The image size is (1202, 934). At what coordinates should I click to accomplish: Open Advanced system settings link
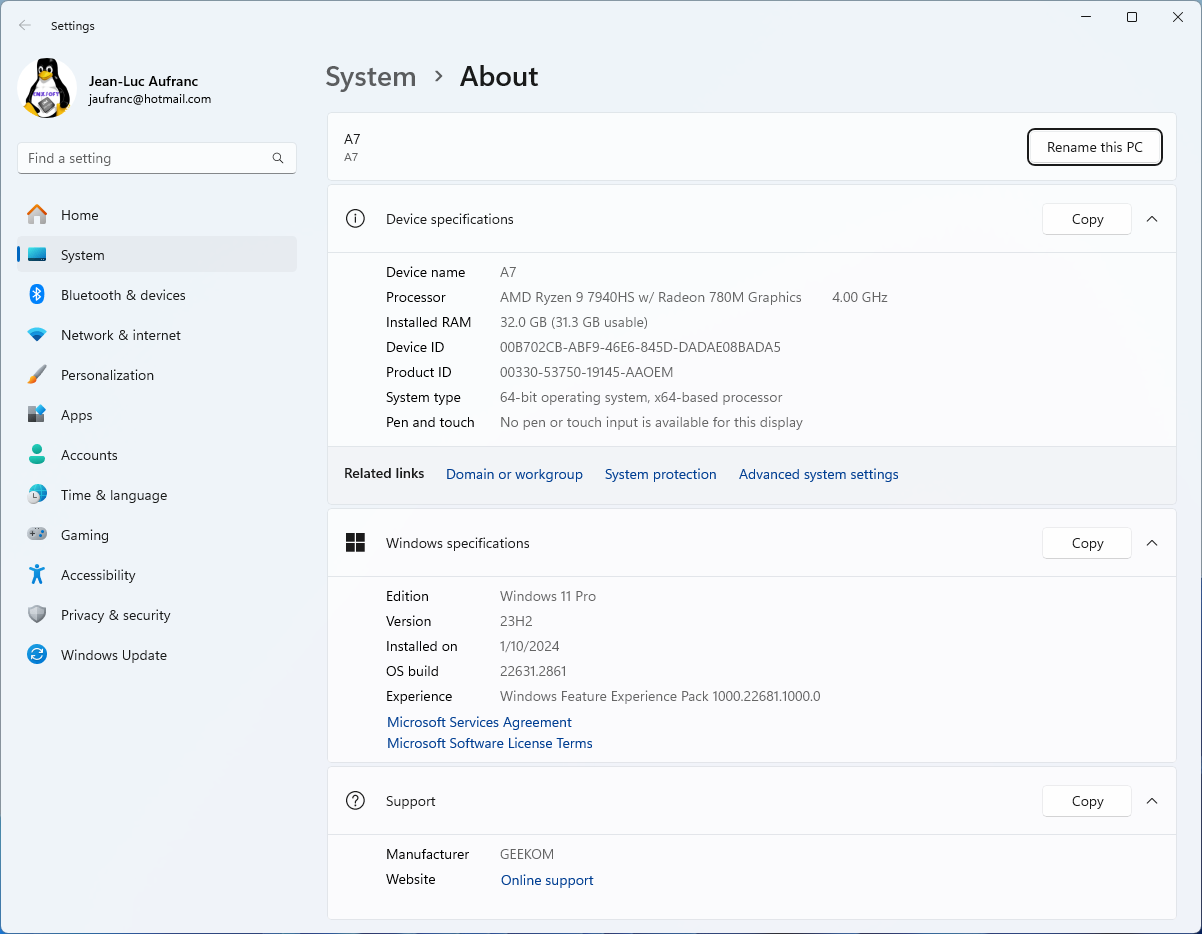point(818,474)
